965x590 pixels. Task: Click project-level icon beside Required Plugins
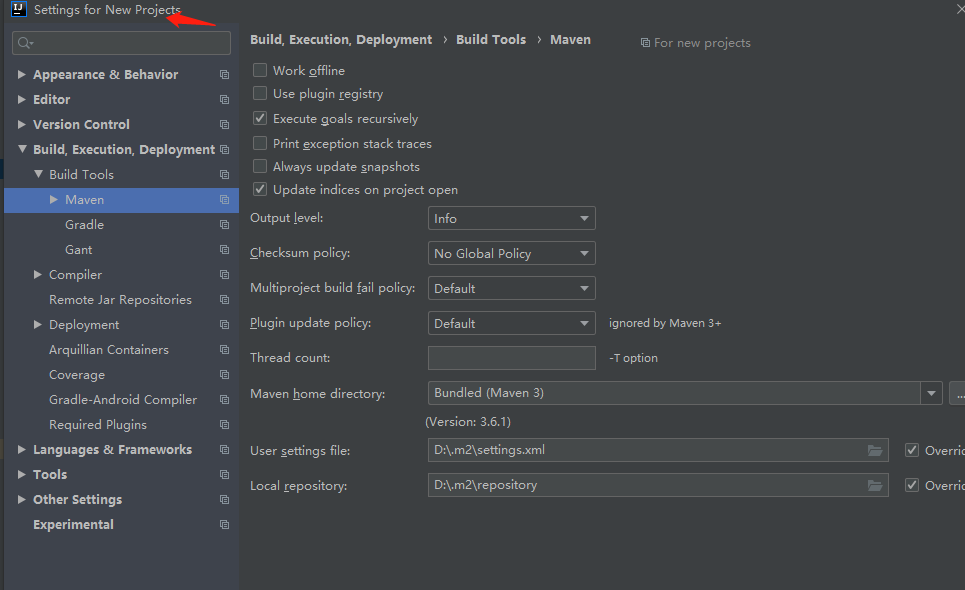[x=224, y=425]
